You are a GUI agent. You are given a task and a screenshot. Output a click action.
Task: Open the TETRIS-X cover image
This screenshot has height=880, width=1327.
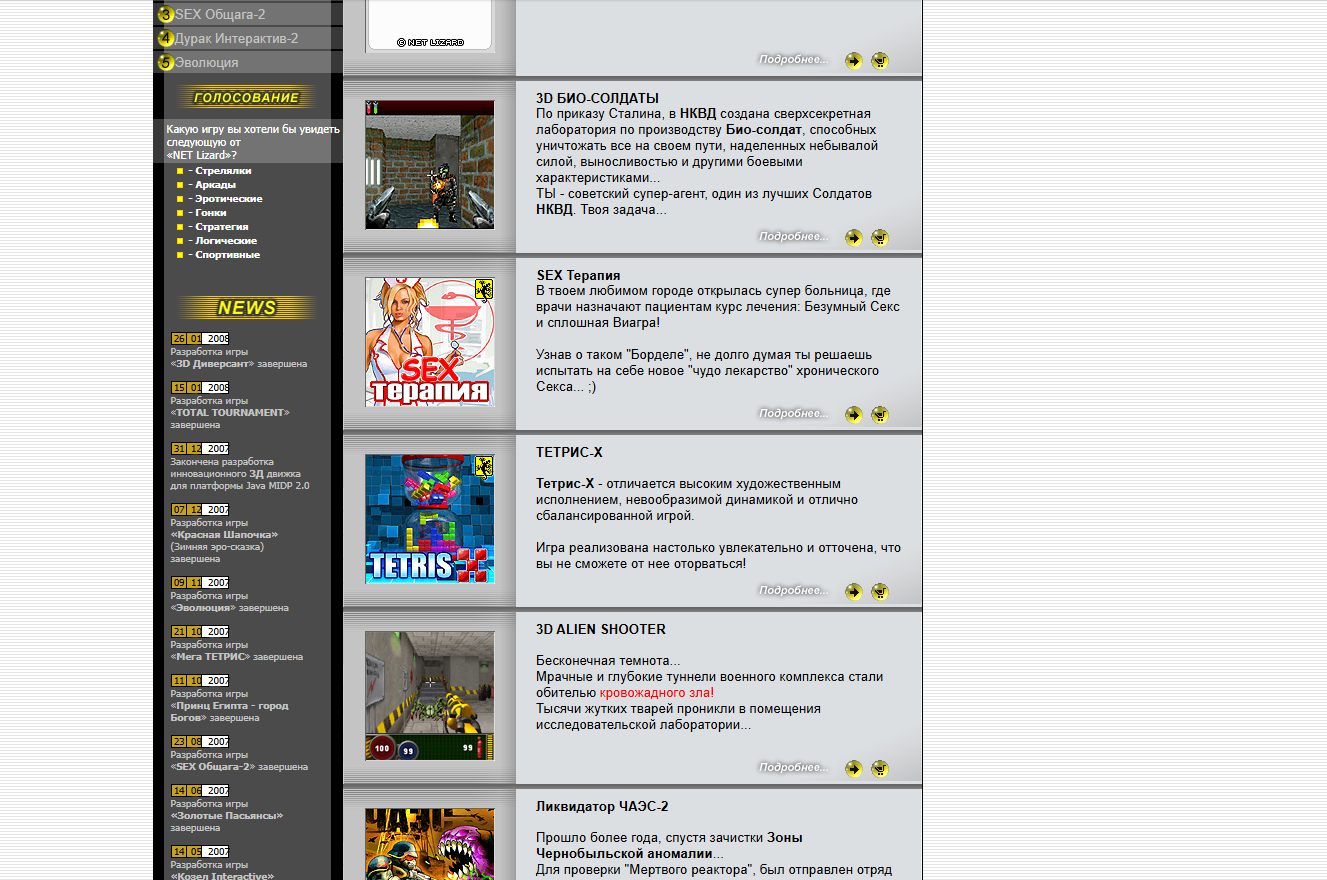coord(429,519)
